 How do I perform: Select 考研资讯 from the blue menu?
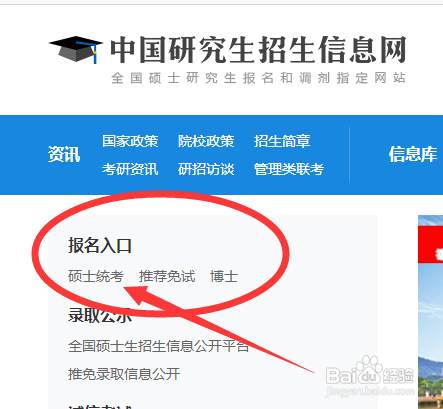(130, 169)
